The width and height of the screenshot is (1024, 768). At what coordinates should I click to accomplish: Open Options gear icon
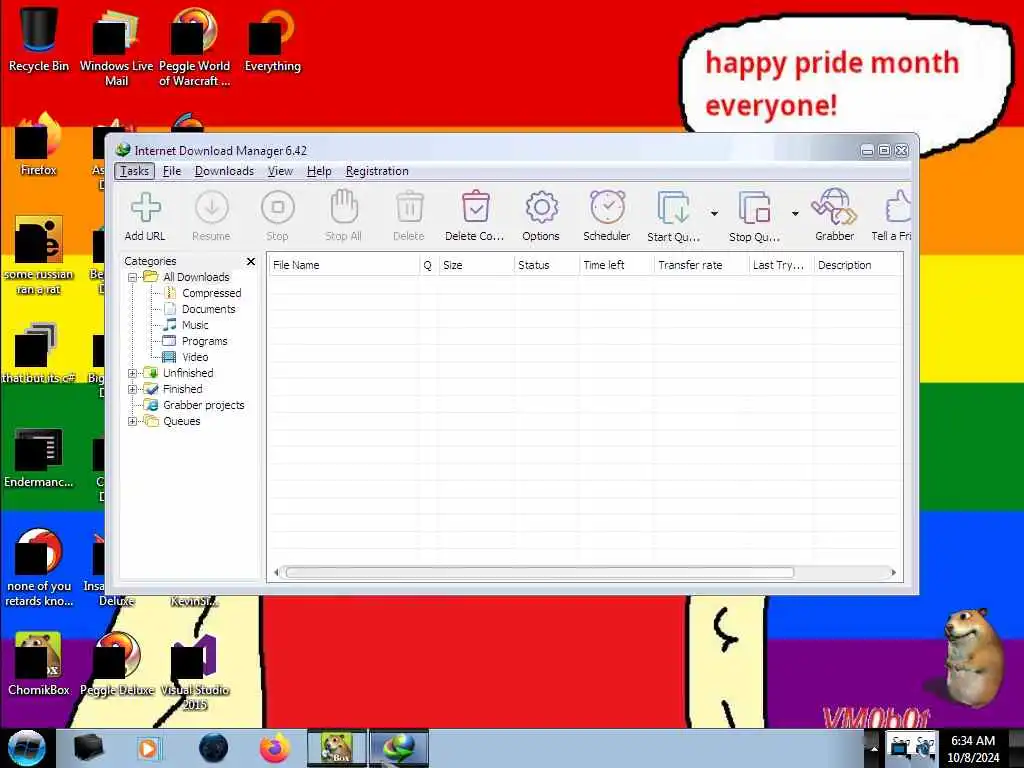point(541,208)
